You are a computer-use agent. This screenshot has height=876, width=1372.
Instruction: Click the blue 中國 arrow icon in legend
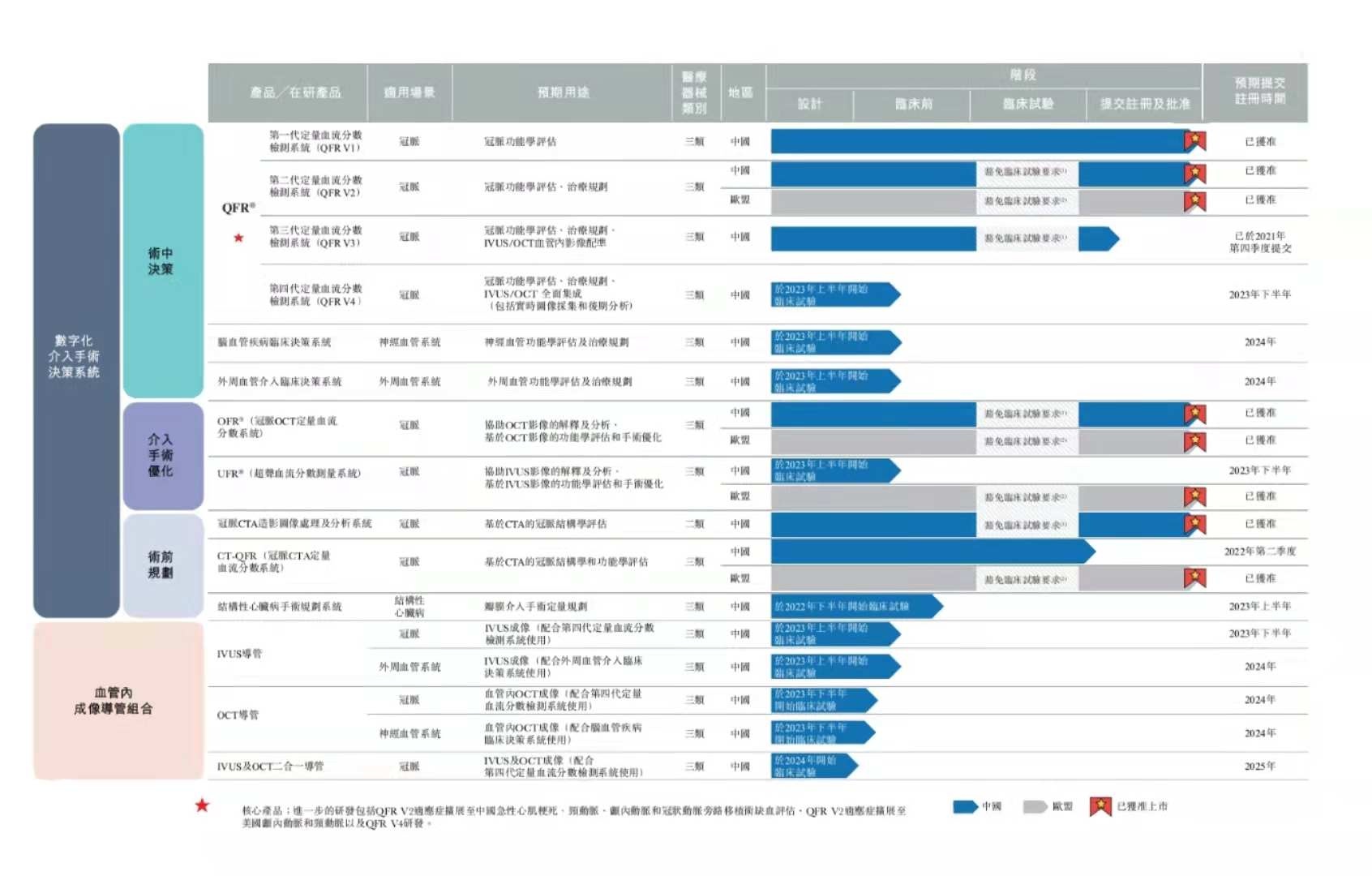965,807
